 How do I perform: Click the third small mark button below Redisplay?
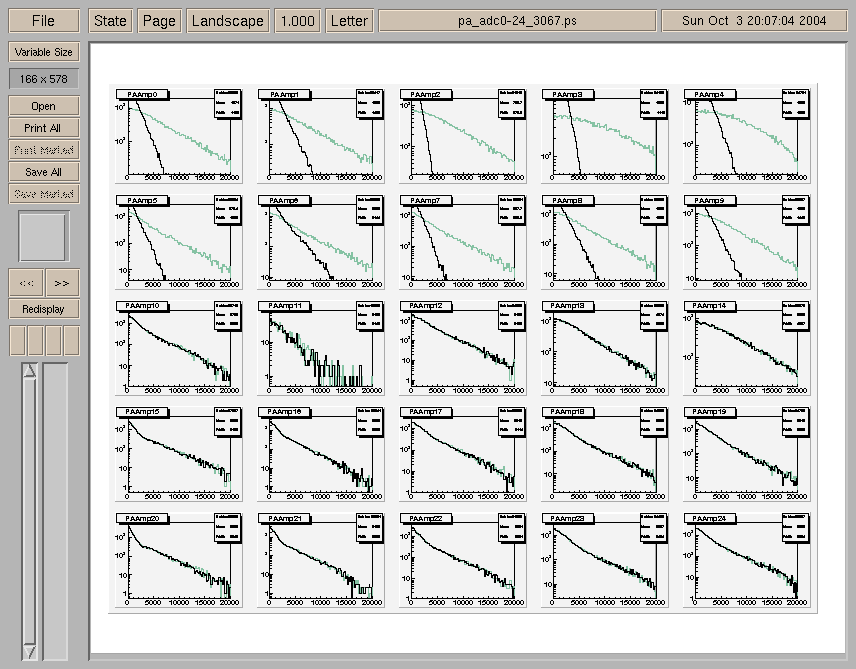(54, 340)
